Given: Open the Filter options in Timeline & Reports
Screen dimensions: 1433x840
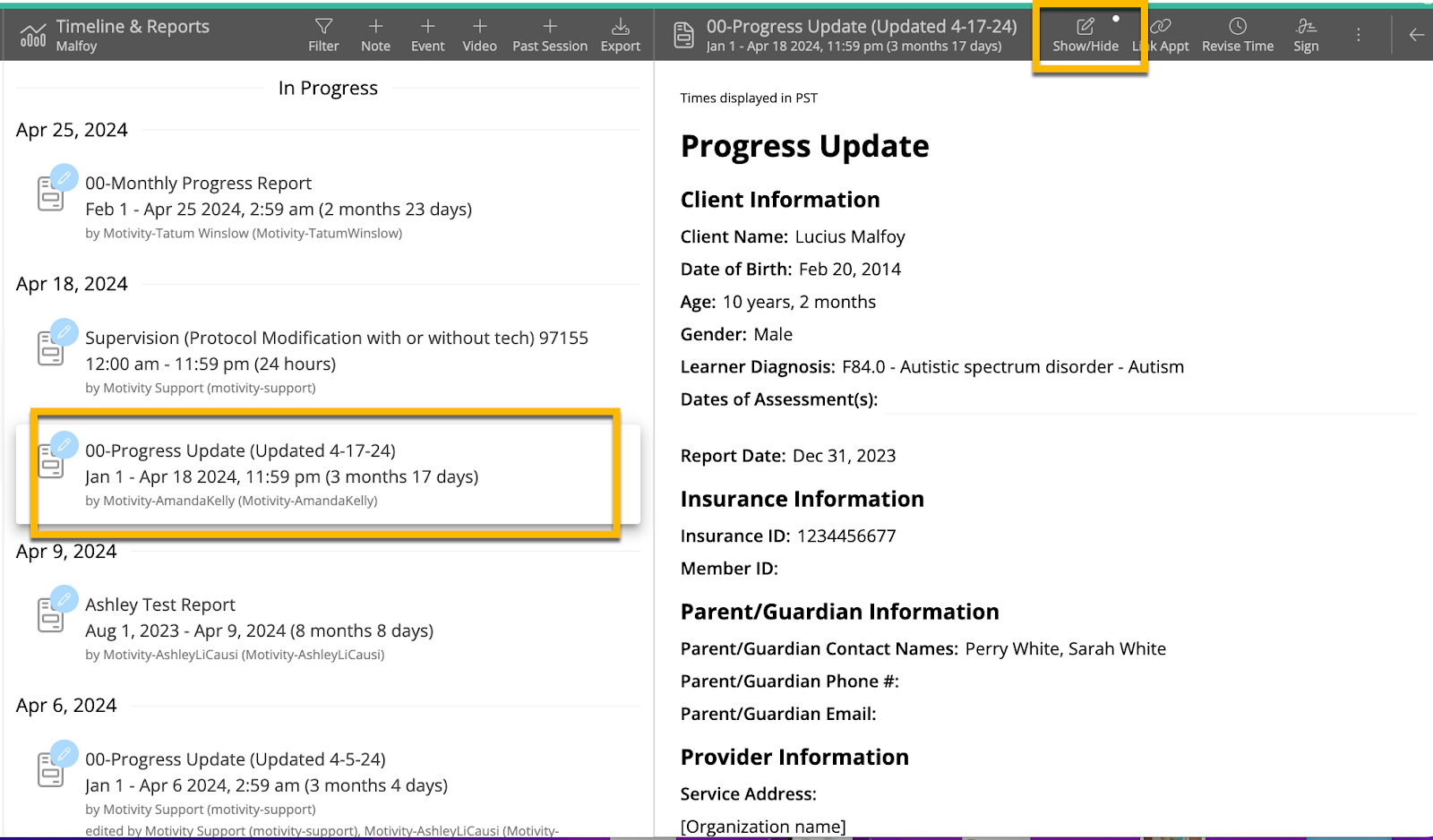Looking at the screenshot, I should (323, 34).
